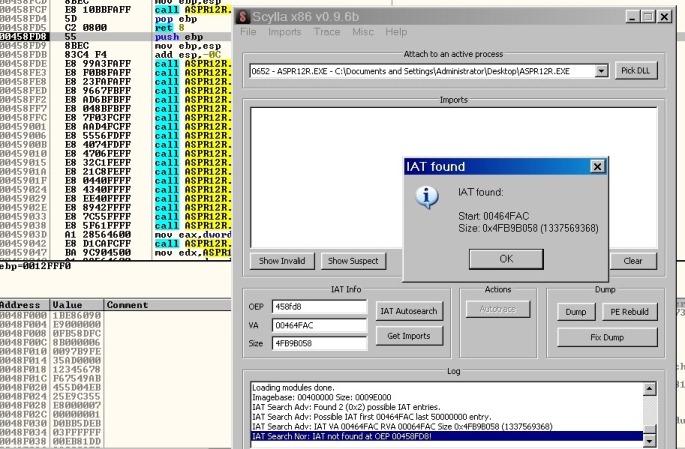Click the IAT Size input field
This screenshot has height=449, width=685.
coord(319,343)
